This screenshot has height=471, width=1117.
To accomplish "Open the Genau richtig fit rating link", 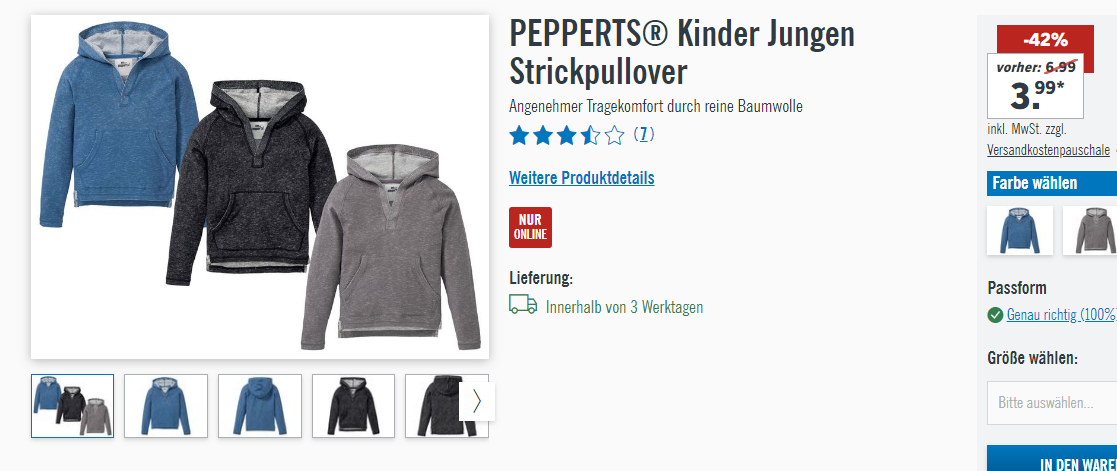I will (x=1060, y=315).
